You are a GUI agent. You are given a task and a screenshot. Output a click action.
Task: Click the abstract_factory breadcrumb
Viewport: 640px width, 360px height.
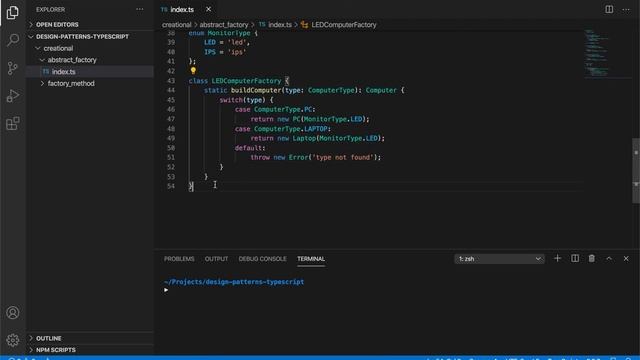point(224,25)
